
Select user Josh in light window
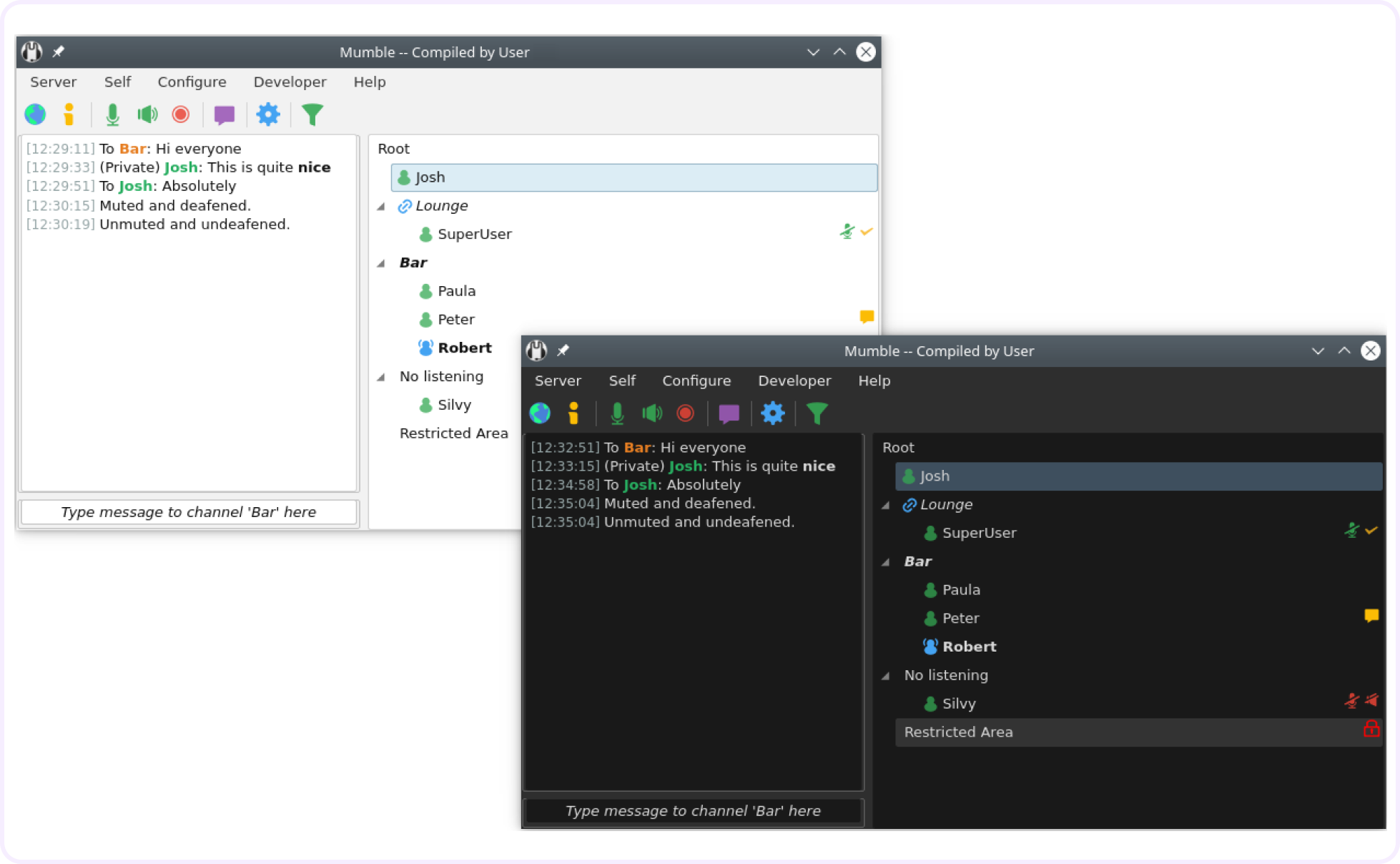click(634, 177)
